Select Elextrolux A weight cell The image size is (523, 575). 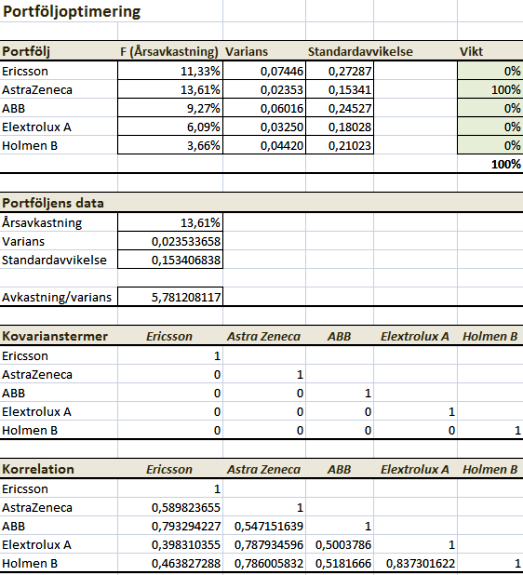[490, 127]
